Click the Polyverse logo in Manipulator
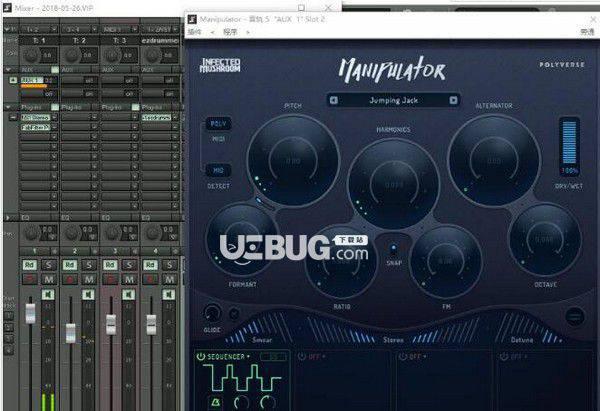This screenshot has height=411, width=600. 562,65
